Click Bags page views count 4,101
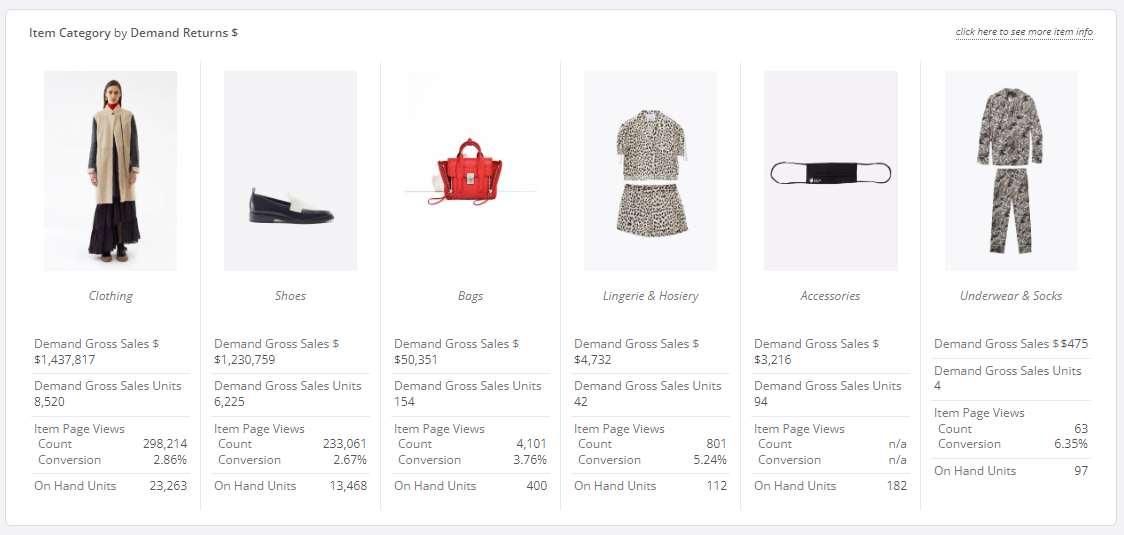Screen dimensions: 1124x535 pyautogui.click(x=532, y=444)
